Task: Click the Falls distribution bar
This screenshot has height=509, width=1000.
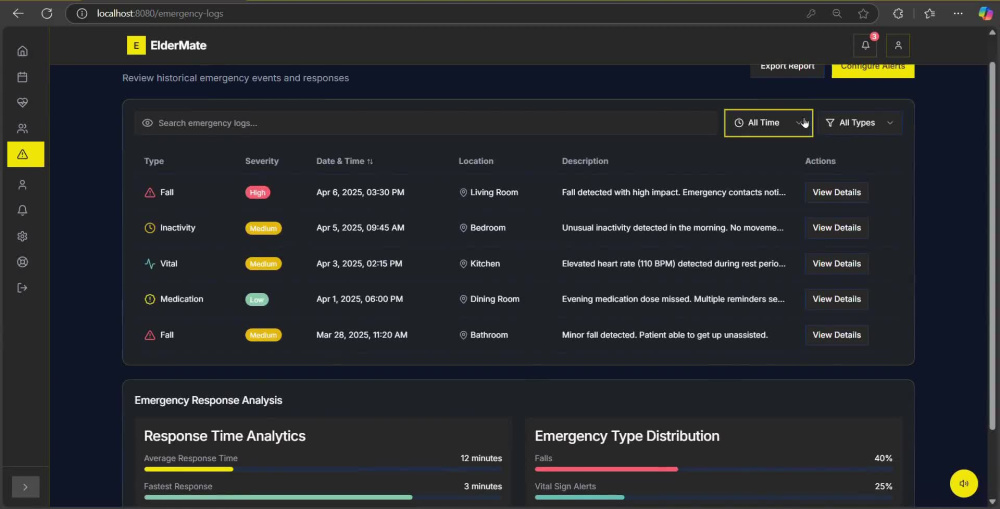Action: [713, 469]
